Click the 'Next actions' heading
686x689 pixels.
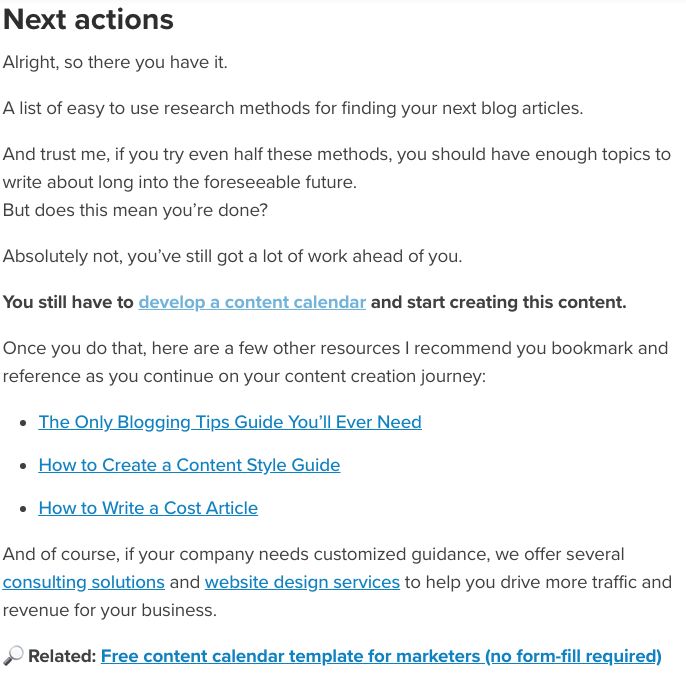coord(88,20)
